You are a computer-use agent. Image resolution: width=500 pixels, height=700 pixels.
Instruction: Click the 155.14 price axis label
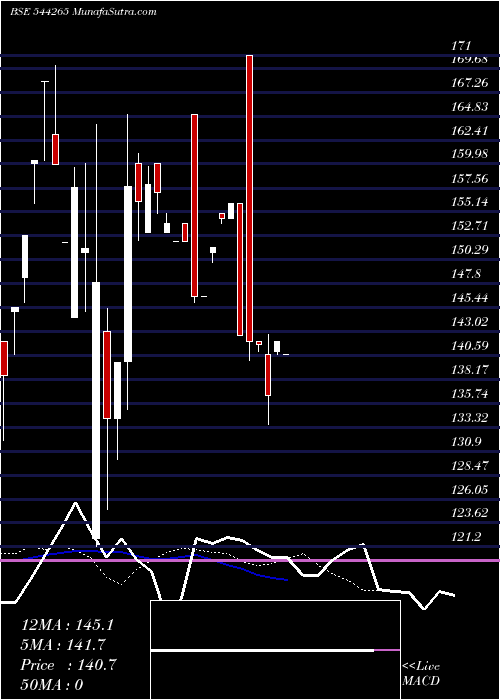coord(469,202)
